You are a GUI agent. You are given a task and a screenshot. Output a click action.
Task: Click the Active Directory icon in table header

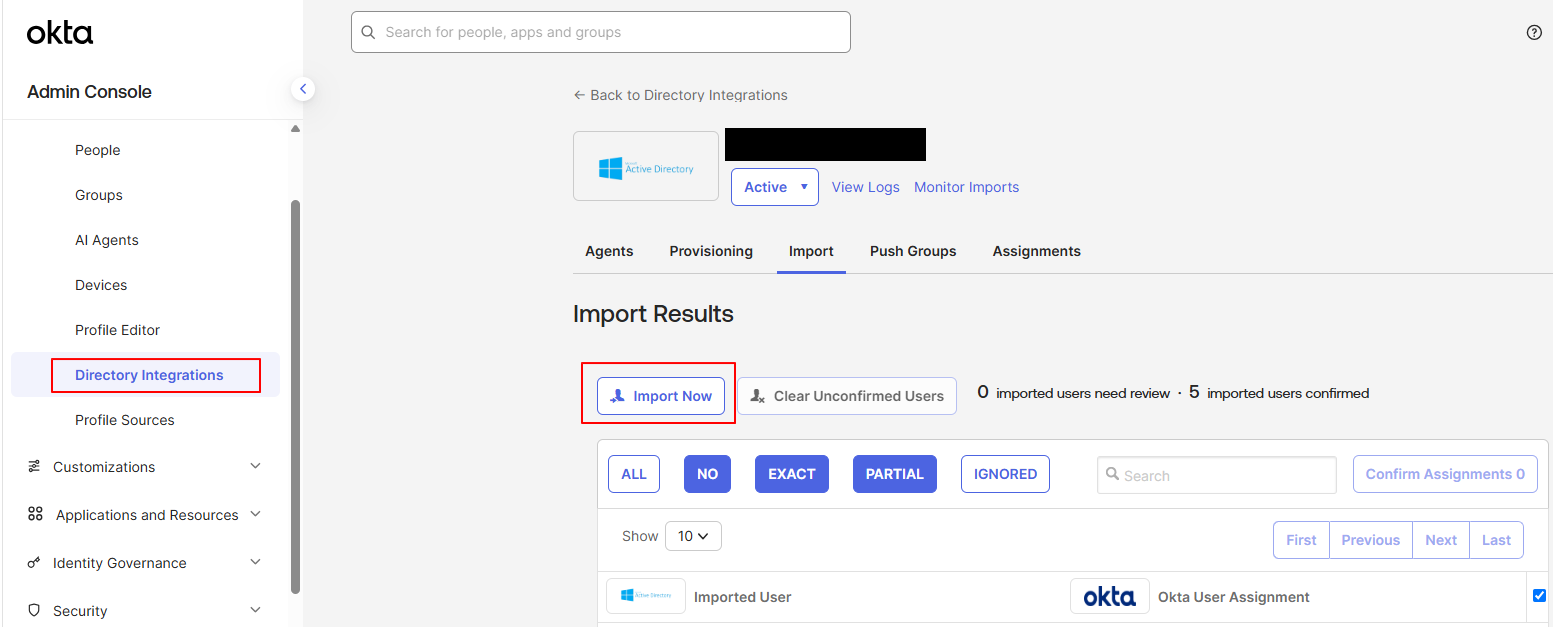pyautogui.click(x=646, y=596)
